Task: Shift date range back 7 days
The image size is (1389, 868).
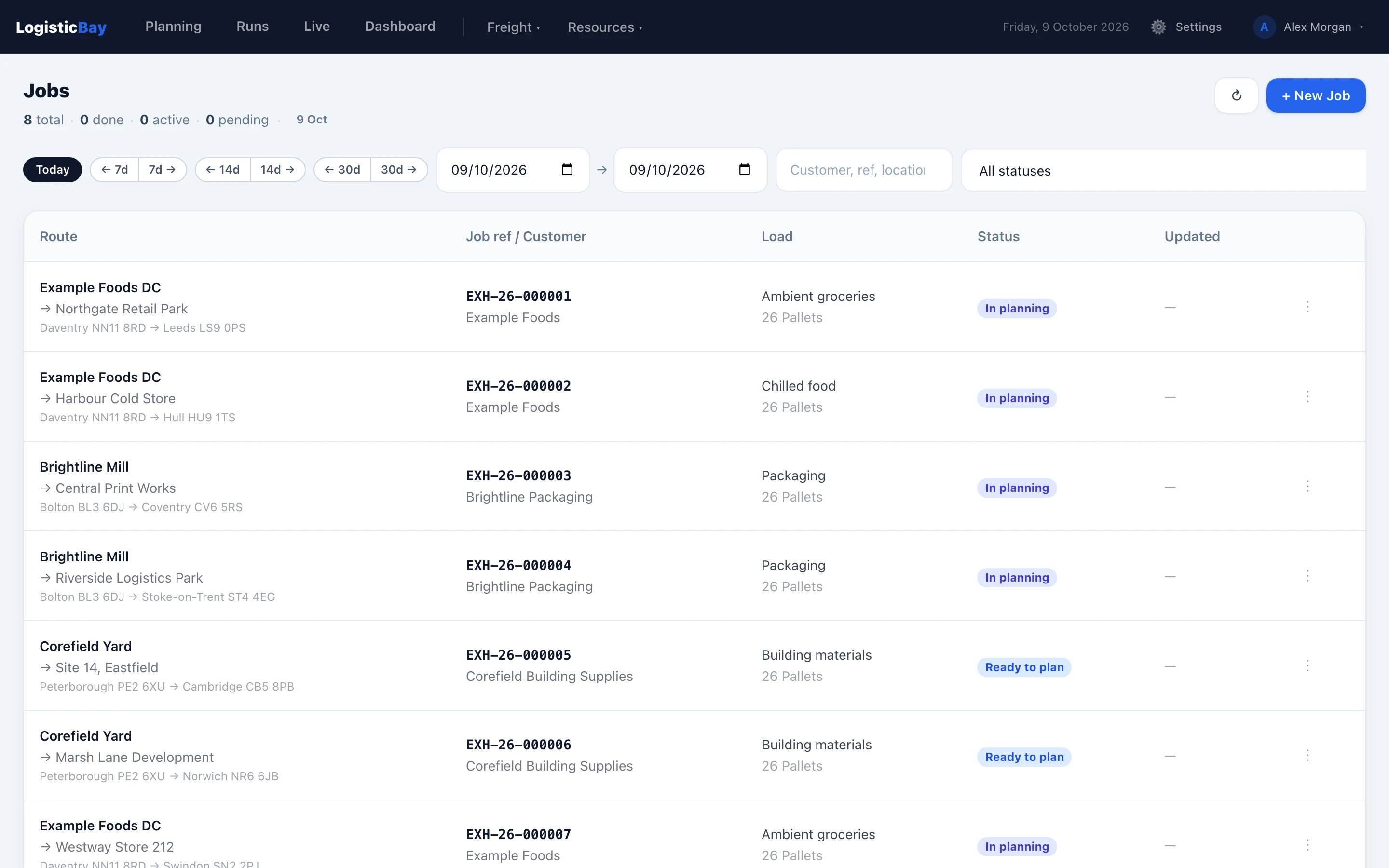Action: (114, 169)
